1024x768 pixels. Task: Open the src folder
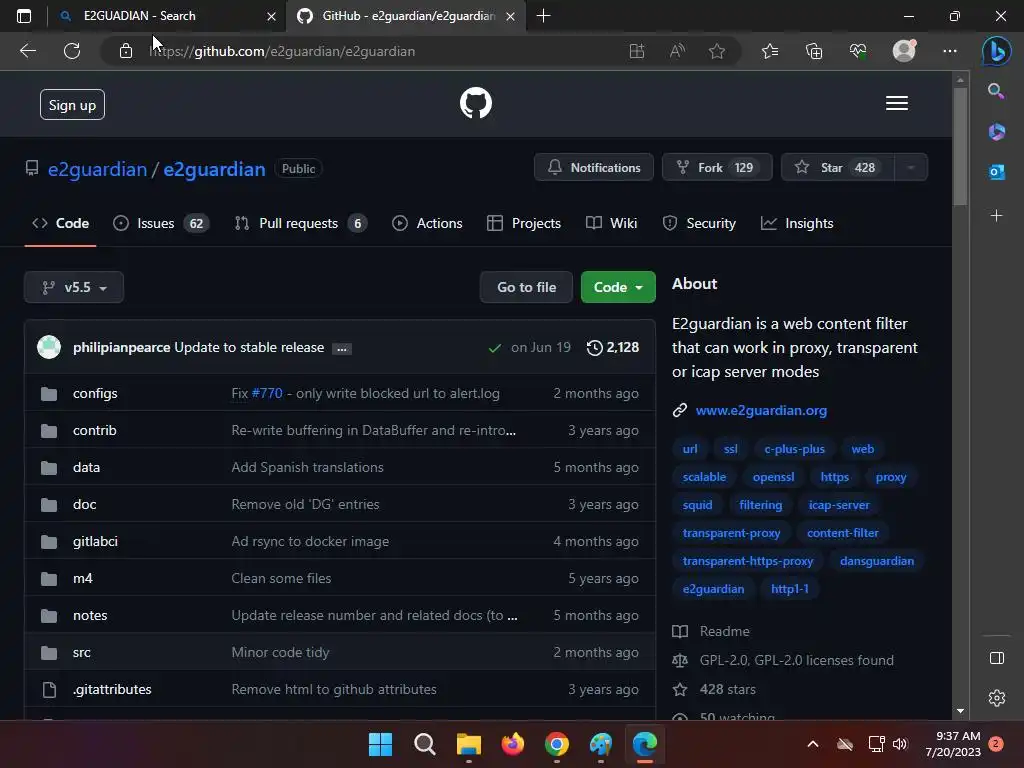point(82,652)
